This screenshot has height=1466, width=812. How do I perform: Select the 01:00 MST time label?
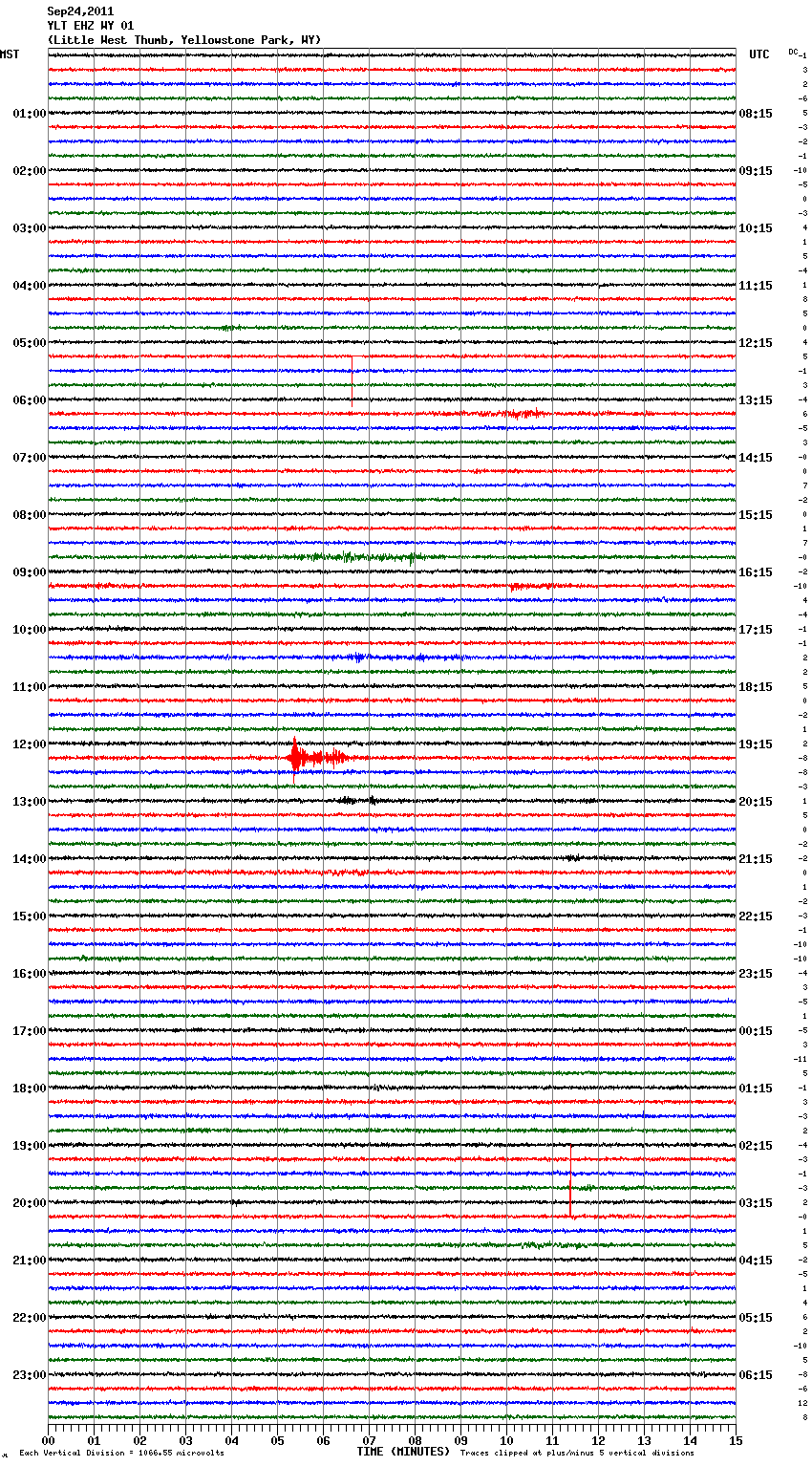click(30, 114)
